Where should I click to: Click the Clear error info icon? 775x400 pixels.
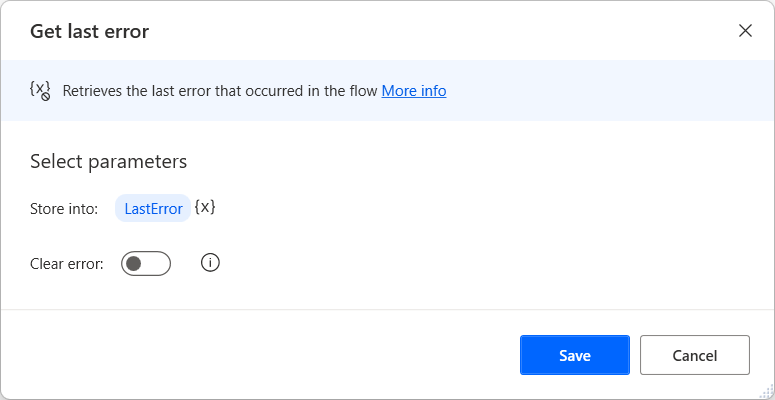(x=210, y=263)
